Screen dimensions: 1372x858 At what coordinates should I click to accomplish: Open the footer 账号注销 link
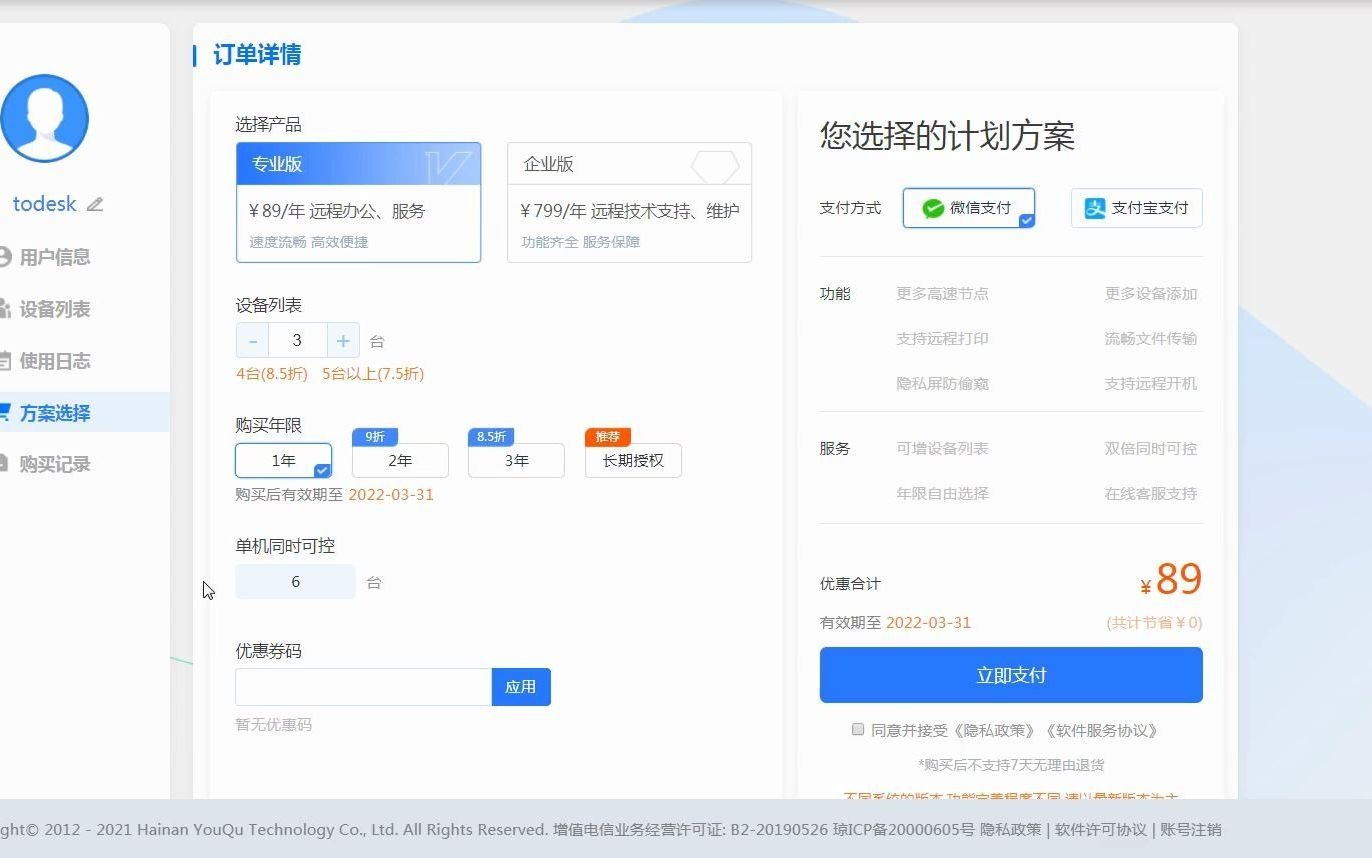[1190, 829]
